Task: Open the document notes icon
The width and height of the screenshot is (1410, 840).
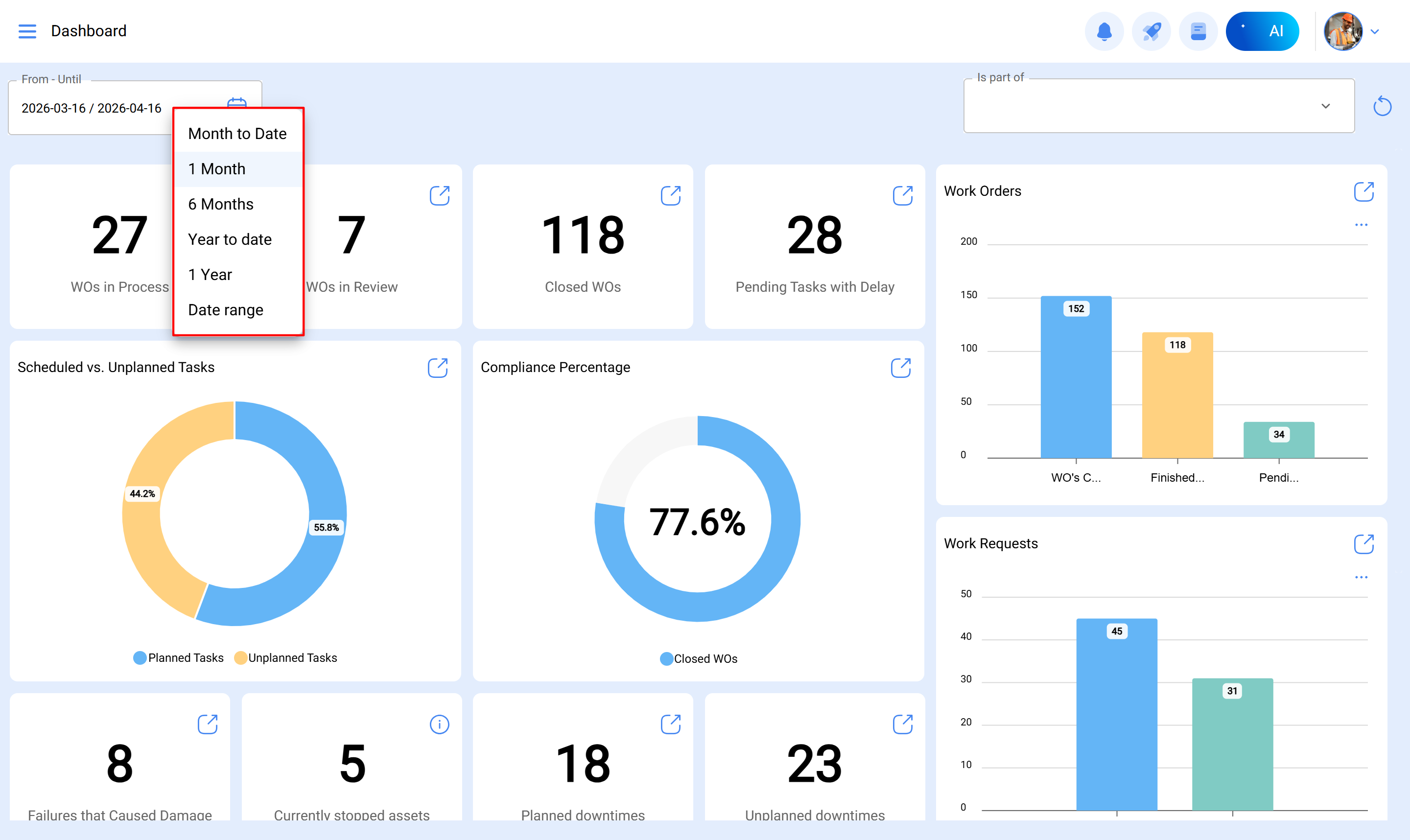Action: (1198, 31)
